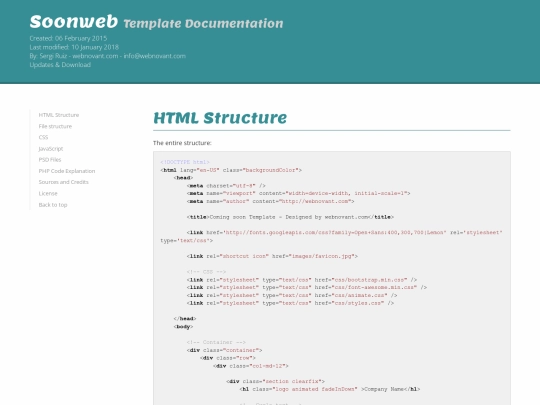Image resolution: width=540 pixels, height=405 pixels.
Task: Go to Sources and Credits link
Action: (x=63, y=182)
